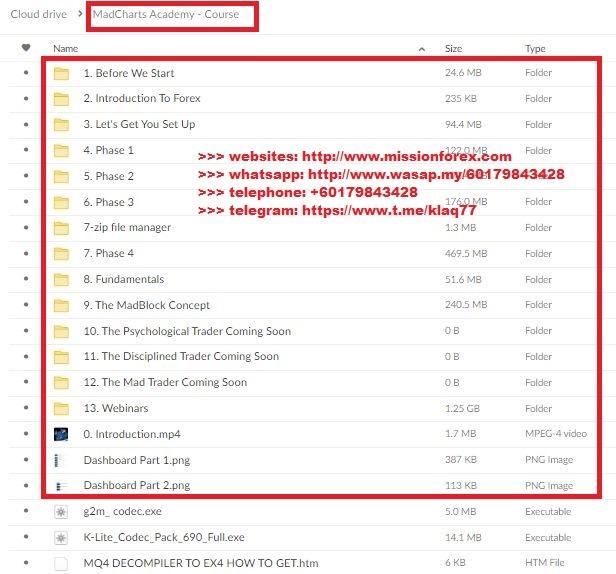Click the g2m_ codec.exe executable icon
This screenshot has width=616, height=574.
(x=62, y=511)
